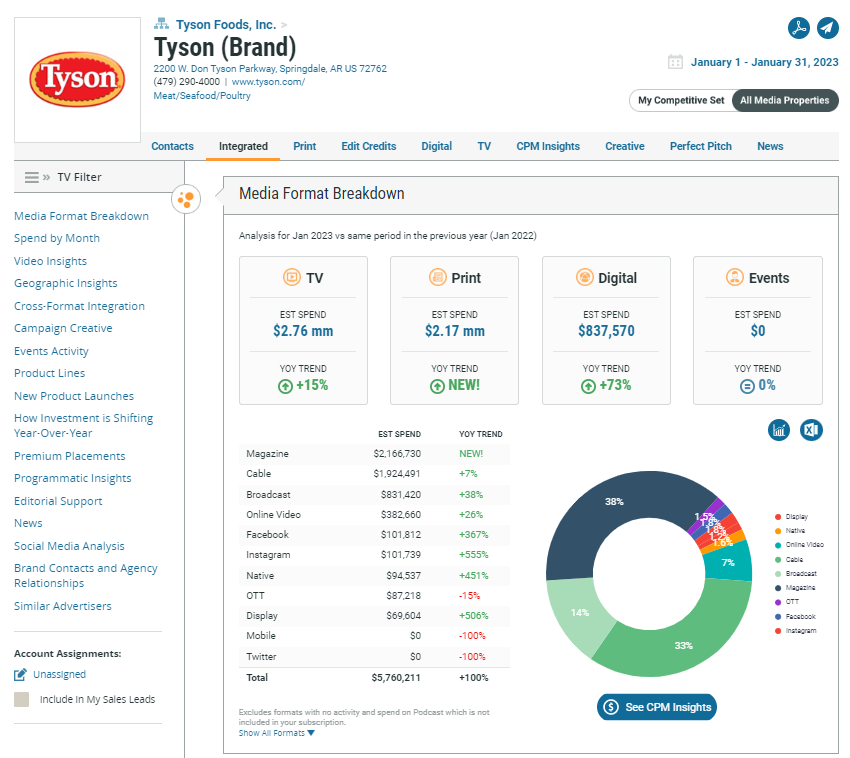Open the www.tyson.com website link

pos(268,82)
